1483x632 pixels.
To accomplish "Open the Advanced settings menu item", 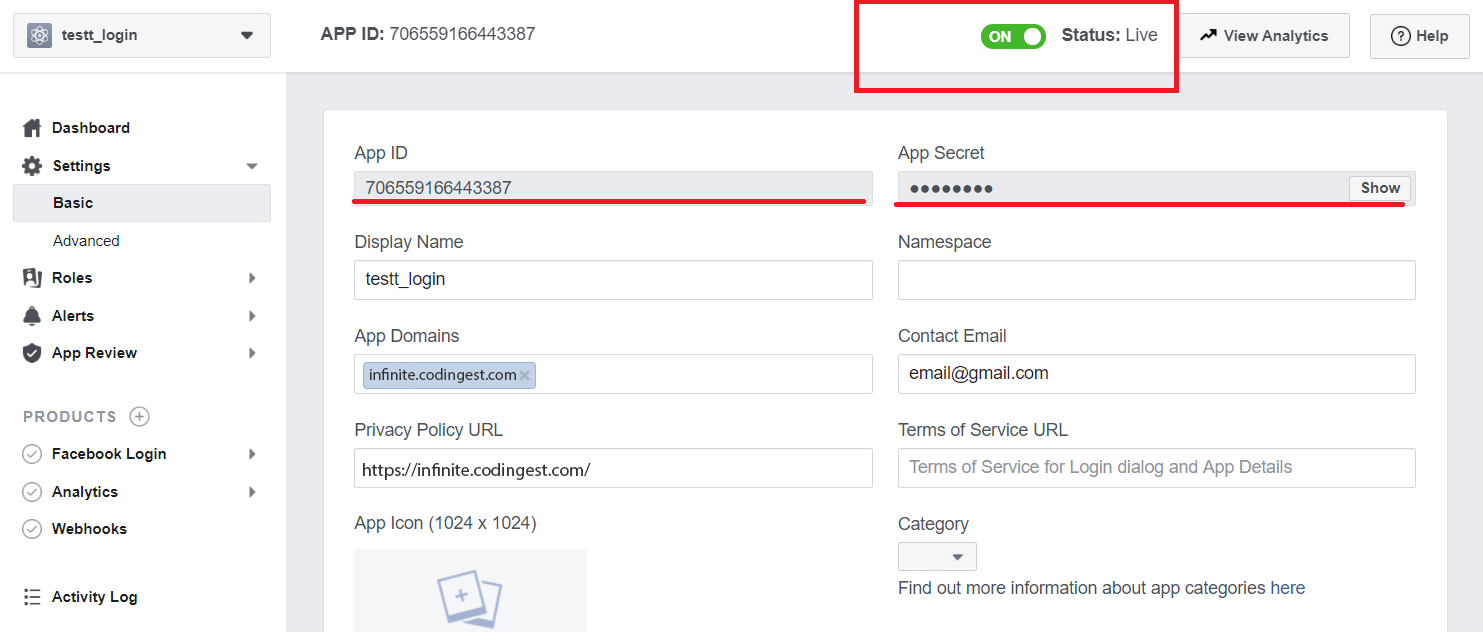I will (86, 241).
